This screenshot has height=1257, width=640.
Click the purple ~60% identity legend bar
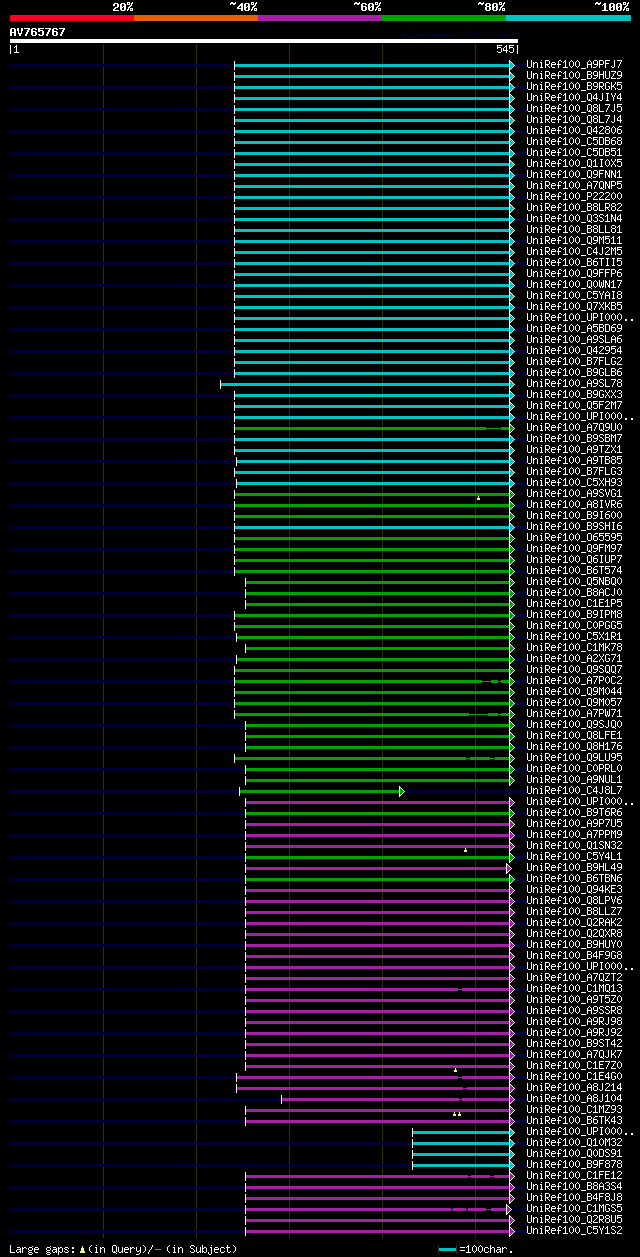point(319,17)
